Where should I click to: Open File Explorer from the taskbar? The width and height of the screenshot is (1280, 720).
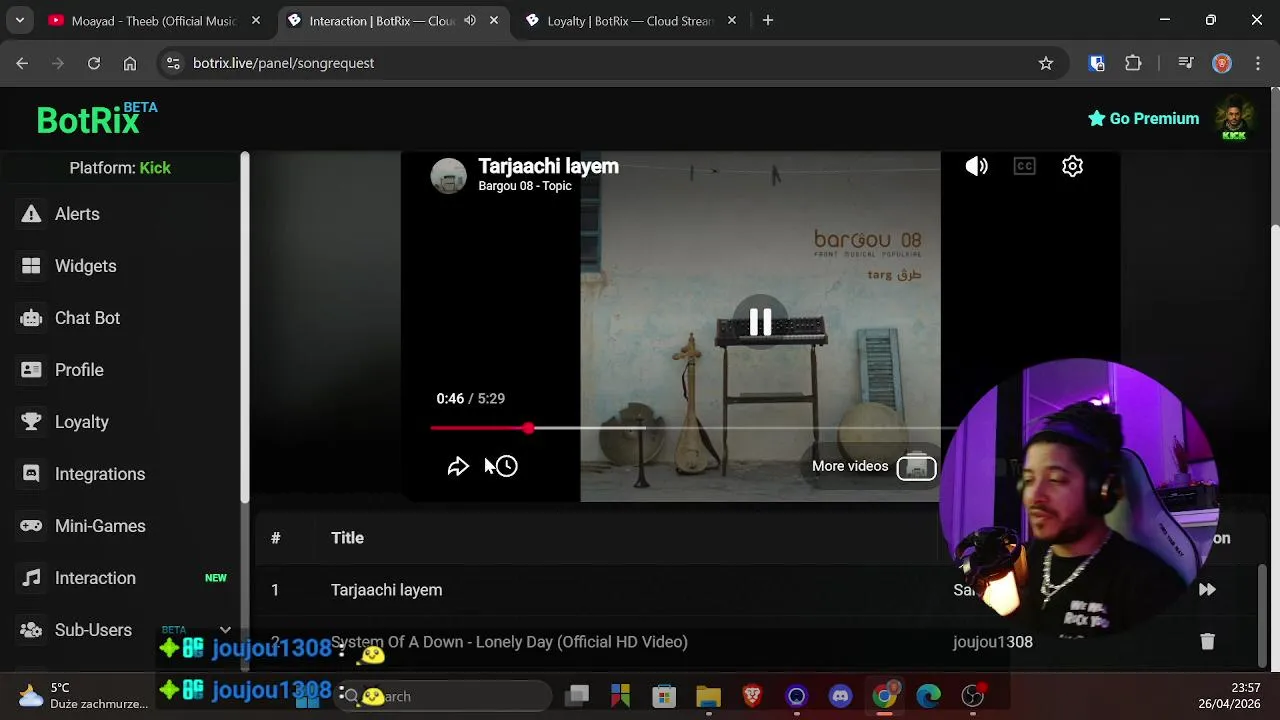(708, 696)
